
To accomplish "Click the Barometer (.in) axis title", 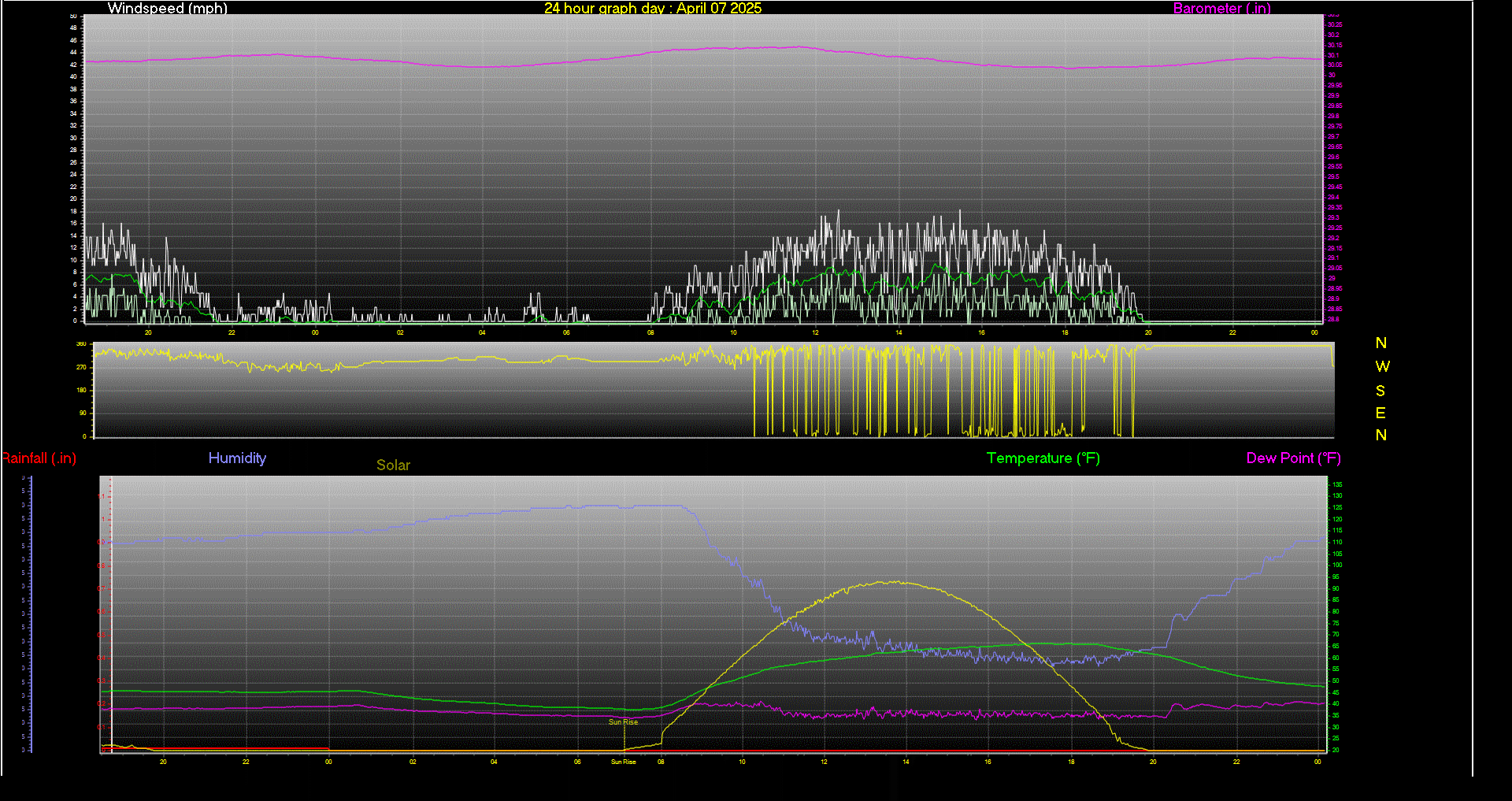I will click(x=1221, y=9).
